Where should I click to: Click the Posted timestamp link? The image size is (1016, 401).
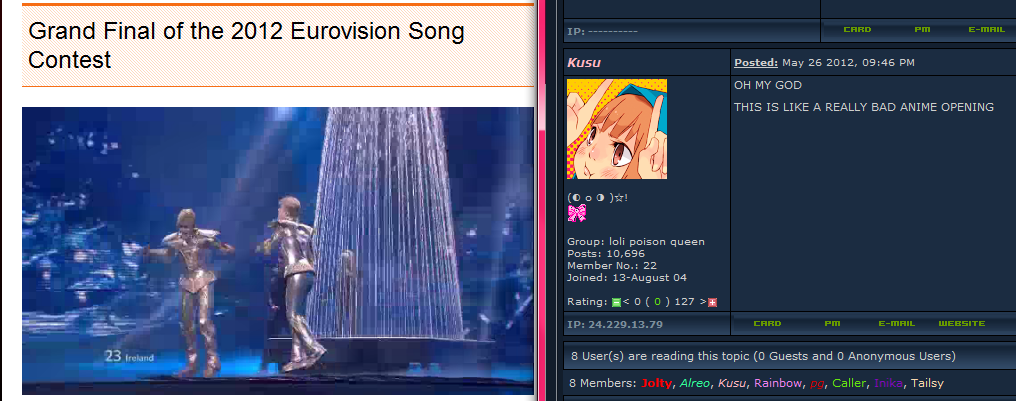[x=756, y=63]
